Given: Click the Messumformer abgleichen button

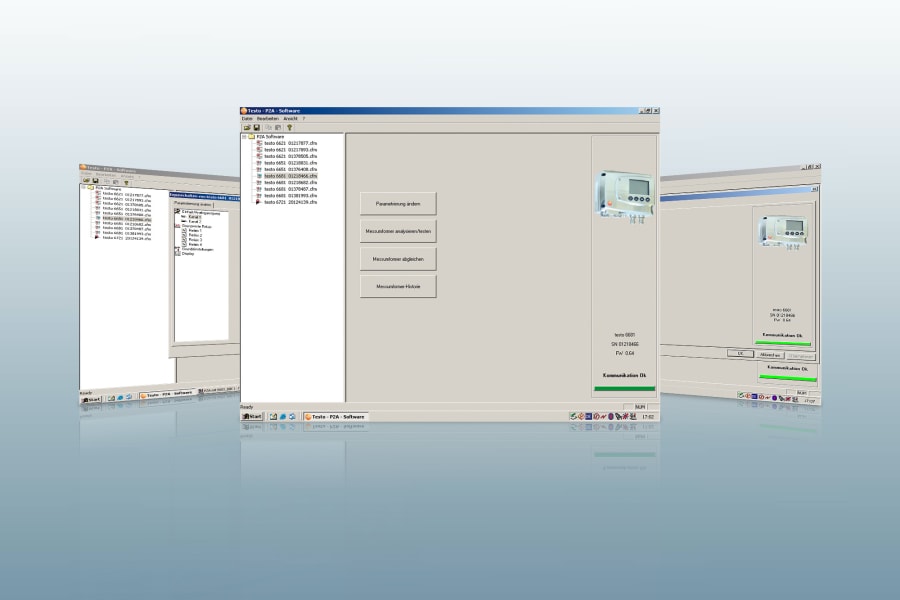Looking at the screenshot, I should (x=398, y=258).
